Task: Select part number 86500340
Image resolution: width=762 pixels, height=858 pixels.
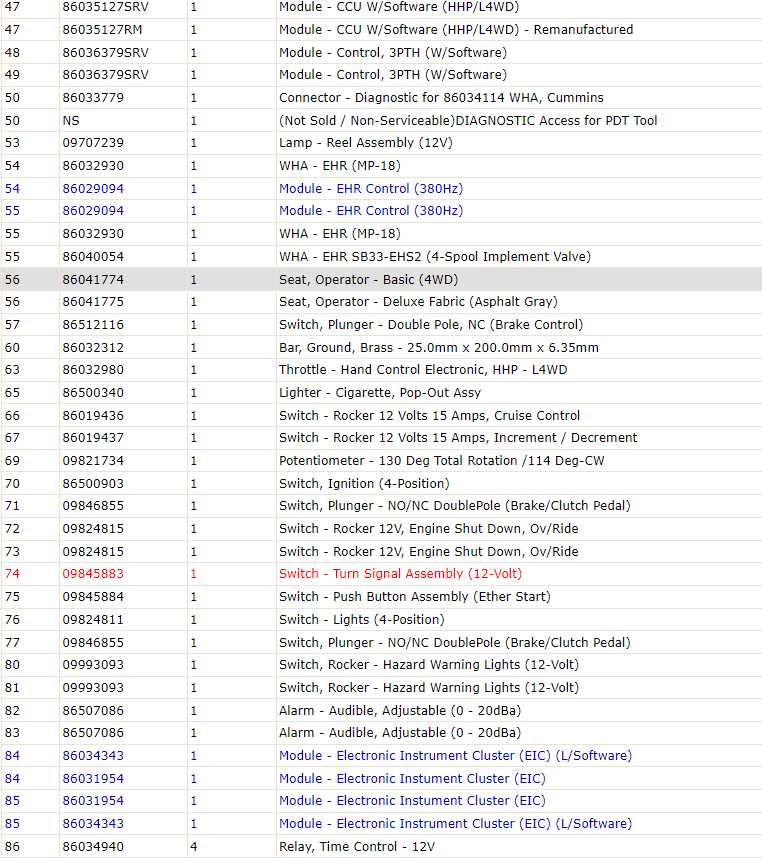Action: point(93,393)
